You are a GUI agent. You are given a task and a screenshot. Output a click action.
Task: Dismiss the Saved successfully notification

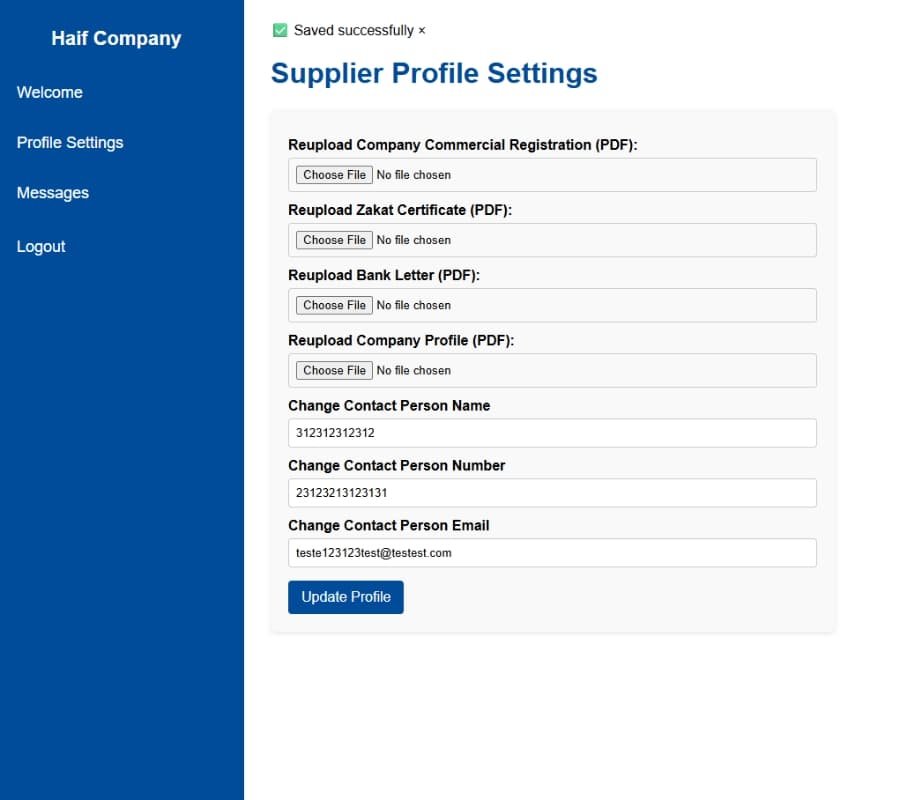[x=421, y=30]
